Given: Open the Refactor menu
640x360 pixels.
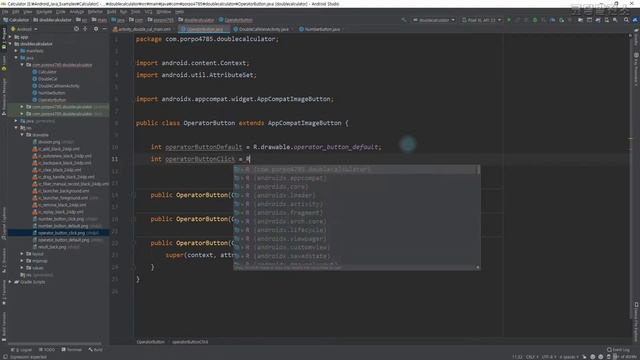Looking at the screenshot, I should pos(95,12).
